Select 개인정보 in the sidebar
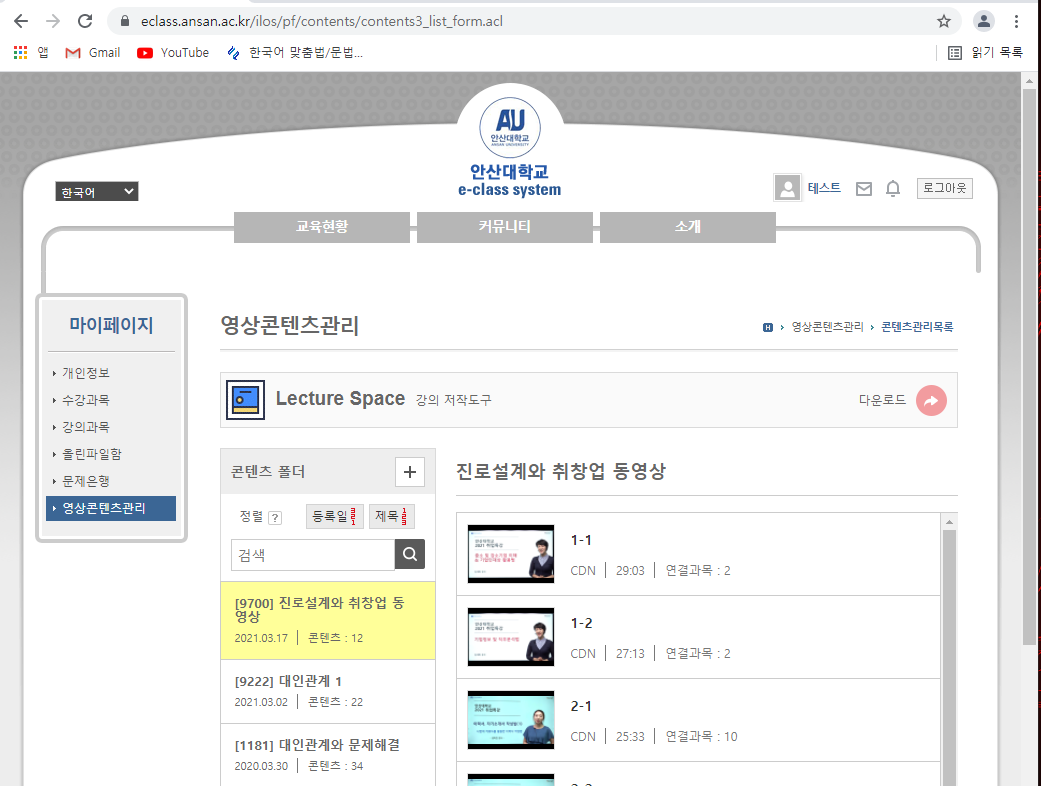Screen dimensions: 1041x786 point(86,373)
